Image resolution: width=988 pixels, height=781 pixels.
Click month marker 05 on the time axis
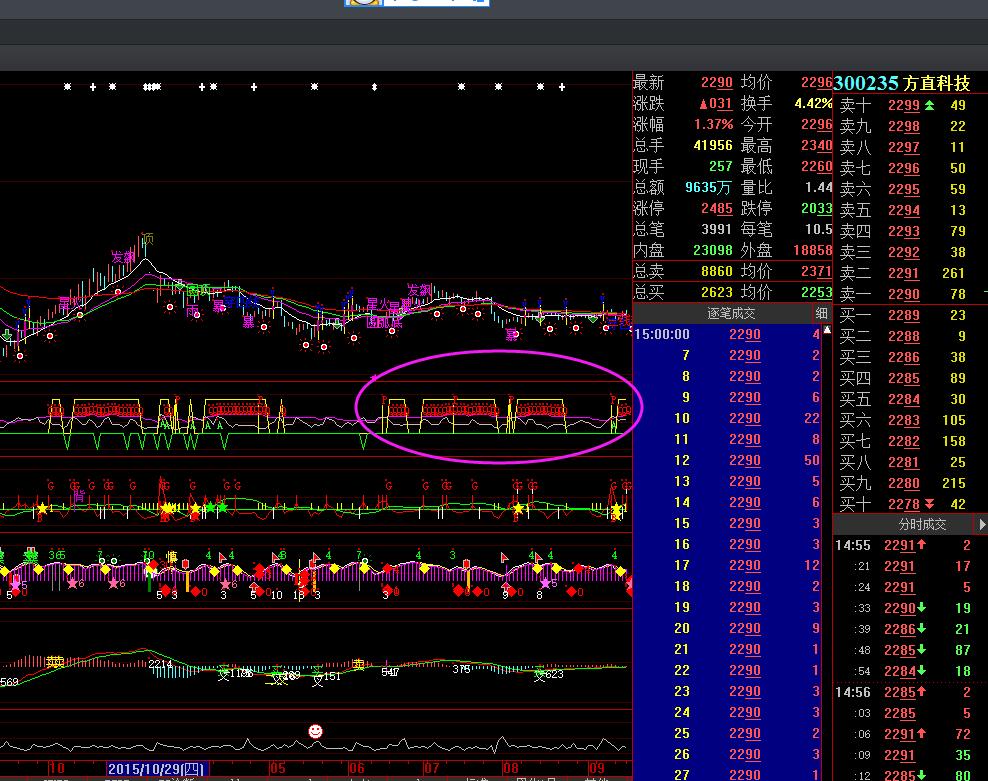277,768
